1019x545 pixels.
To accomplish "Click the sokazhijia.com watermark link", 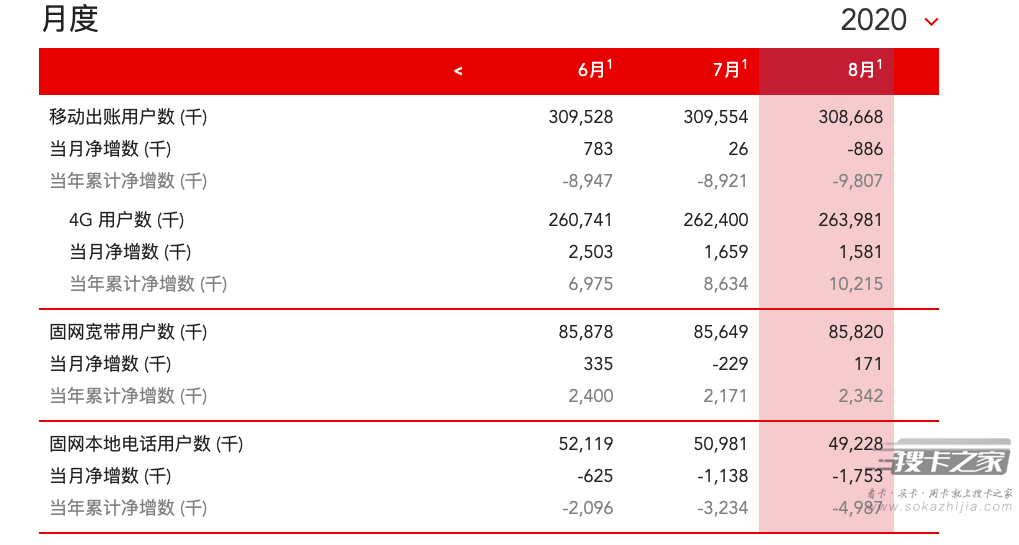I will click(x=946, y=507).
